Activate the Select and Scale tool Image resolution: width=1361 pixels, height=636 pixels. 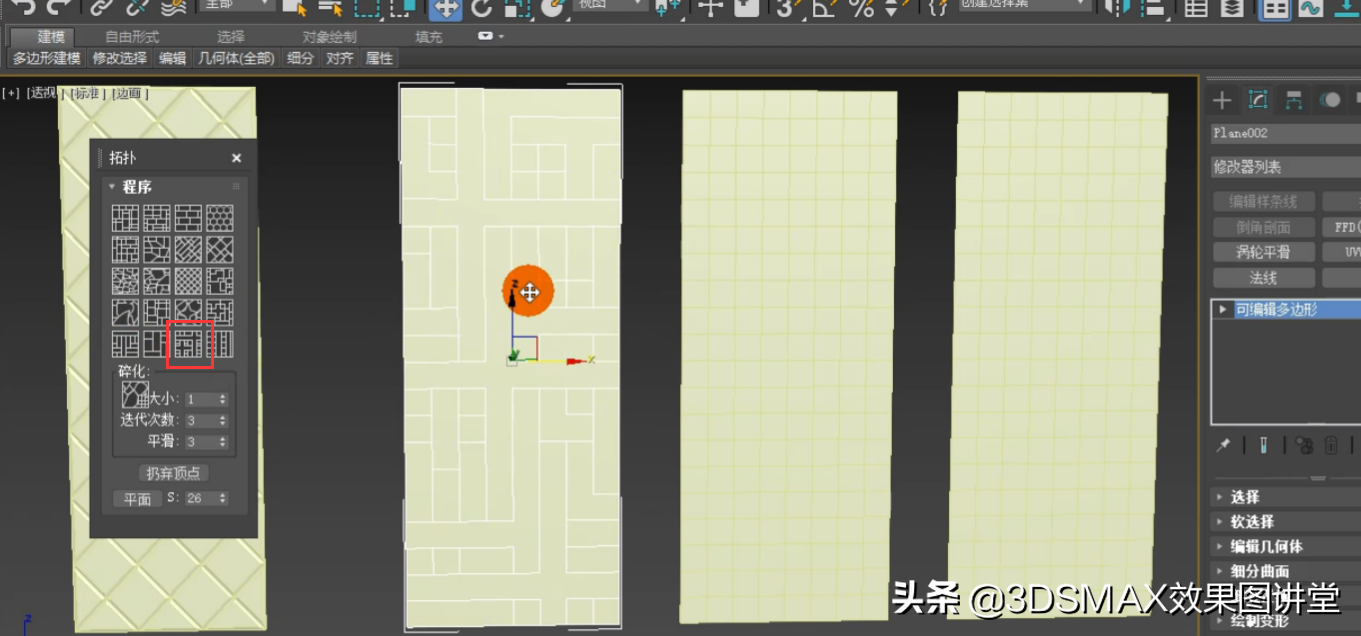(516, 7)
